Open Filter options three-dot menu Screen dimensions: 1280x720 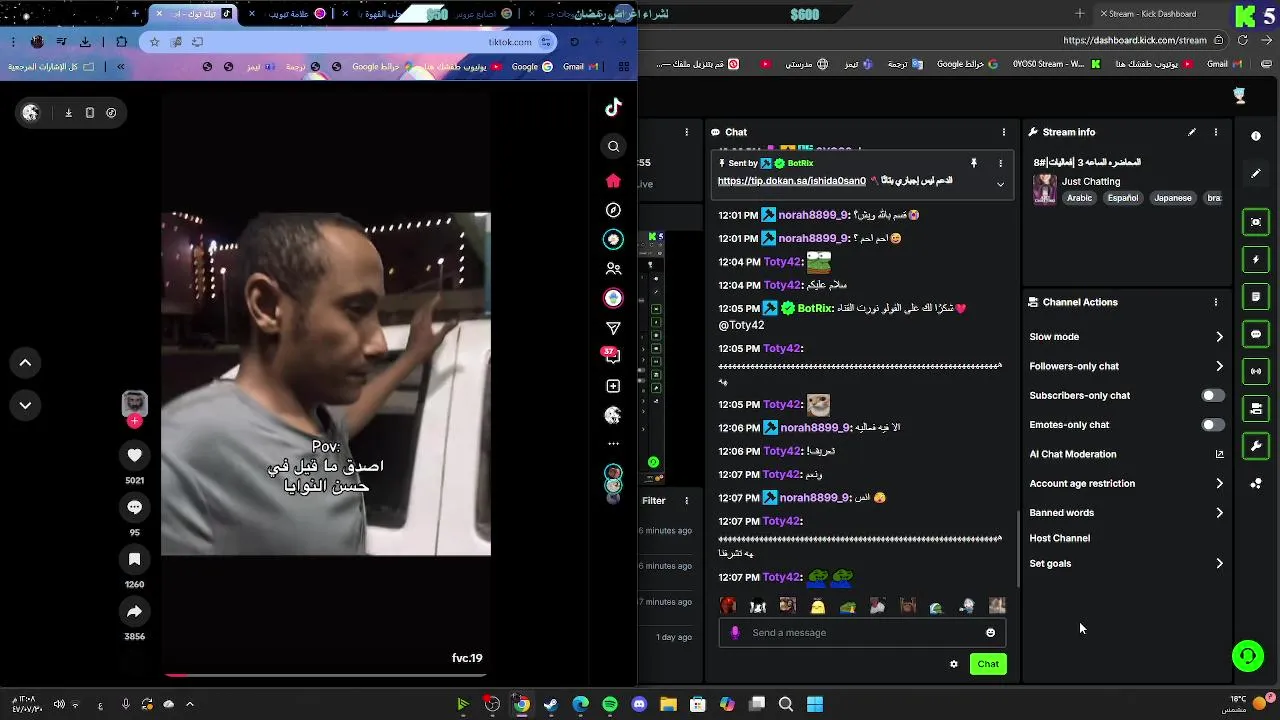(x=686, y=501)
